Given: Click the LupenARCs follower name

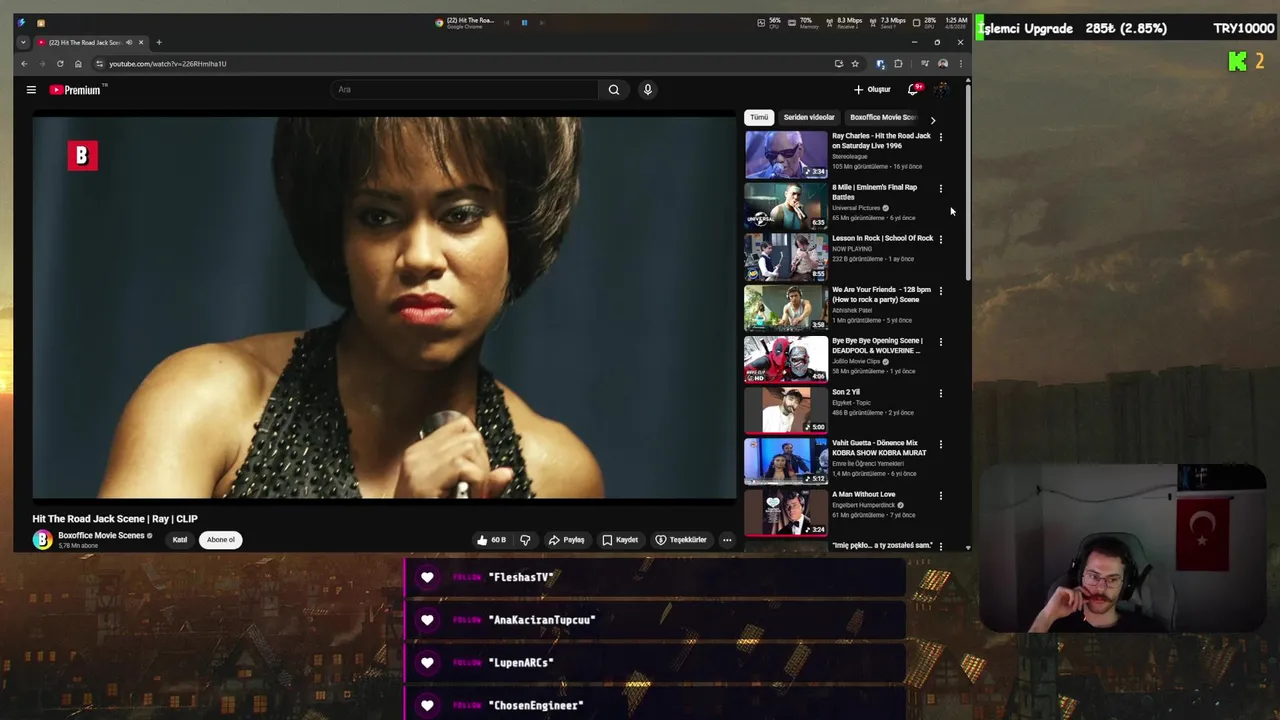Looking at the screenshot, I should click(521, 663).
